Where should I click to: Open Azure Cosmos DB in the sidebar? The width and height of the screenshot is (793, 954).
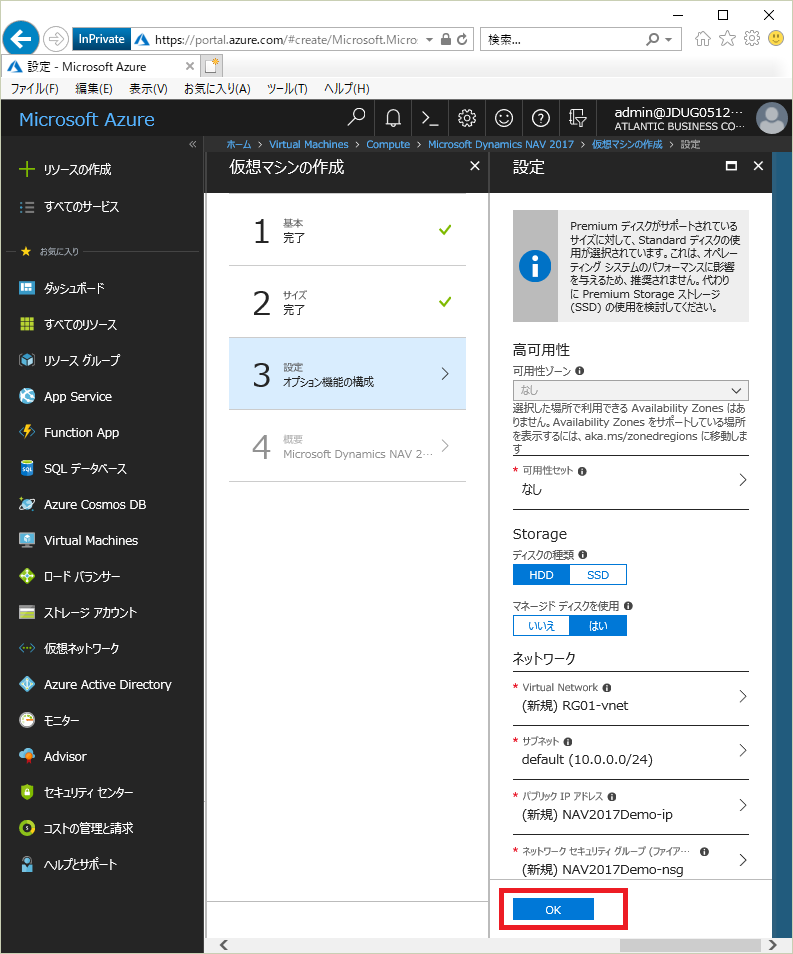[83, 504]
